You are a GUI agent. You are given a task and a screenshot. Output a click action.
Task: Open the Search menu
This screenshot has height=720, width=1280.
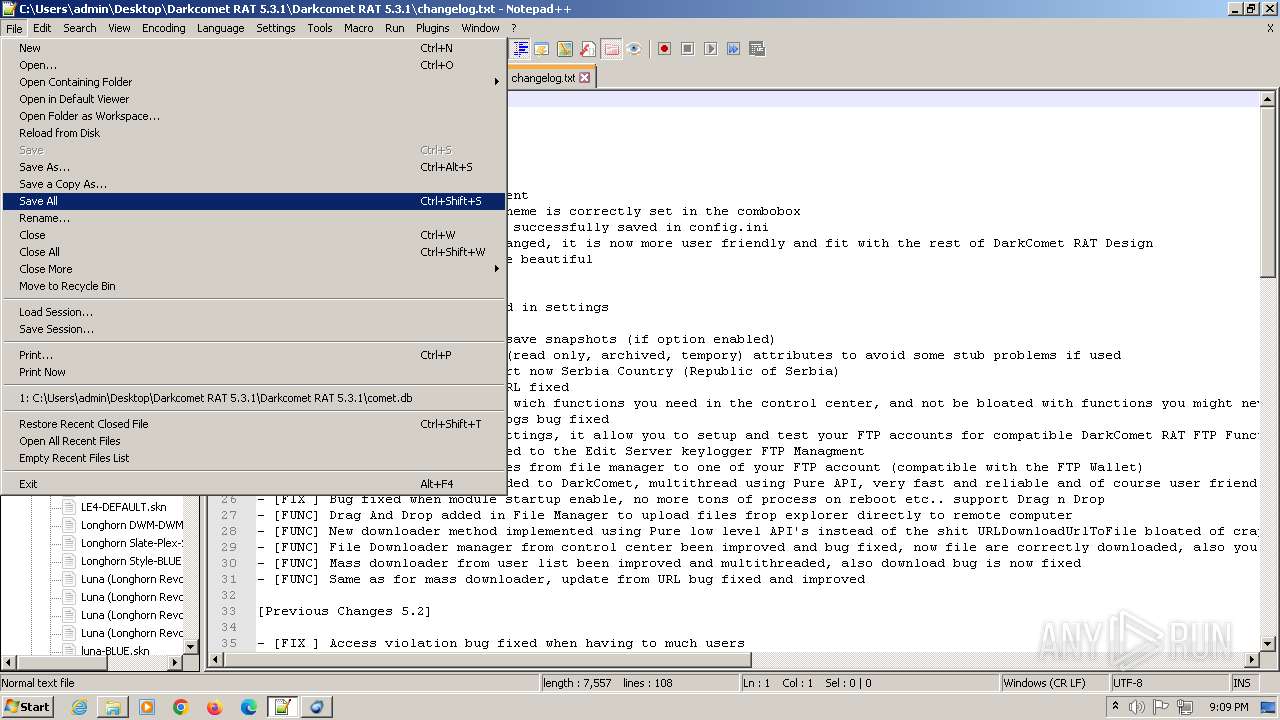coord(80,28)
